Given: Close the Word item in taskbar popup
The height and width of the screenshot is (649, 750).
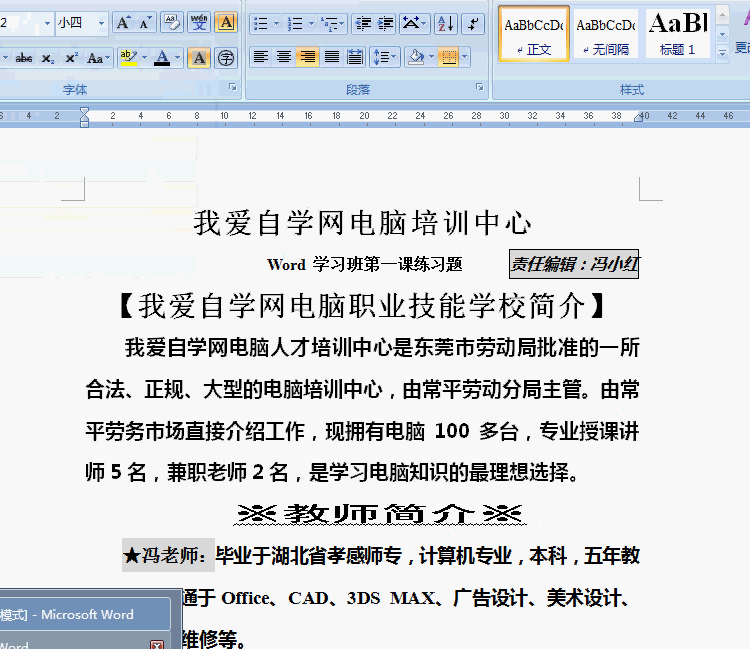Looking at the screenshot, I should 157,645.
